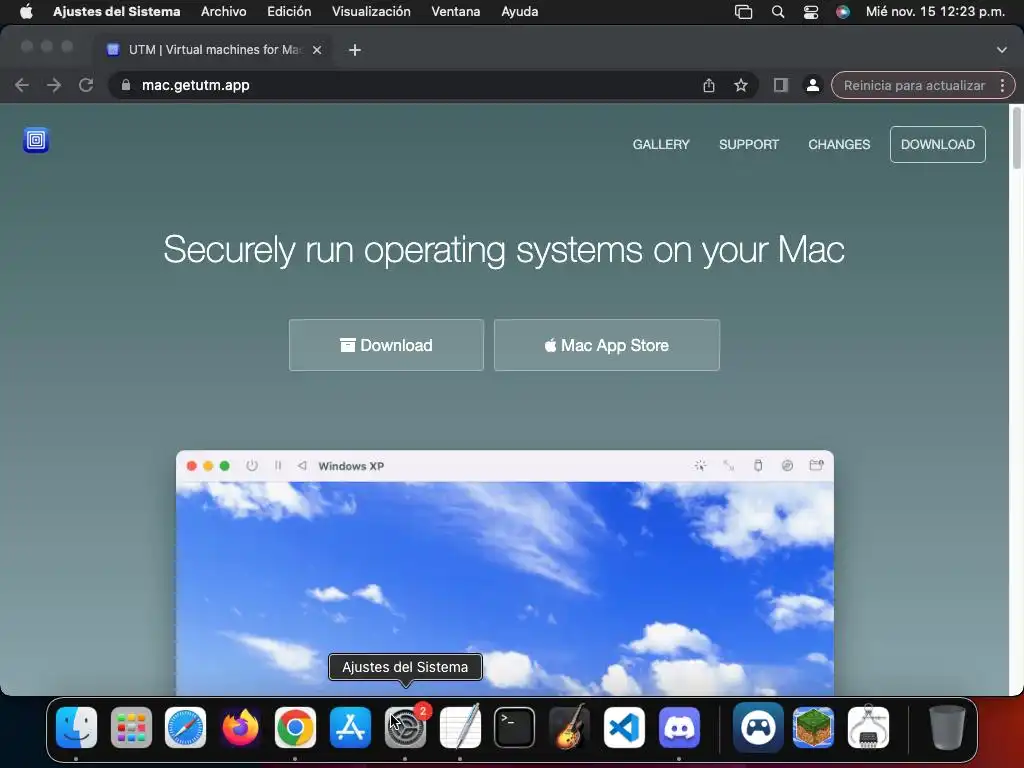Open the game controller app in Dock
Screen dimensions: 1024x768
(758, 727)
